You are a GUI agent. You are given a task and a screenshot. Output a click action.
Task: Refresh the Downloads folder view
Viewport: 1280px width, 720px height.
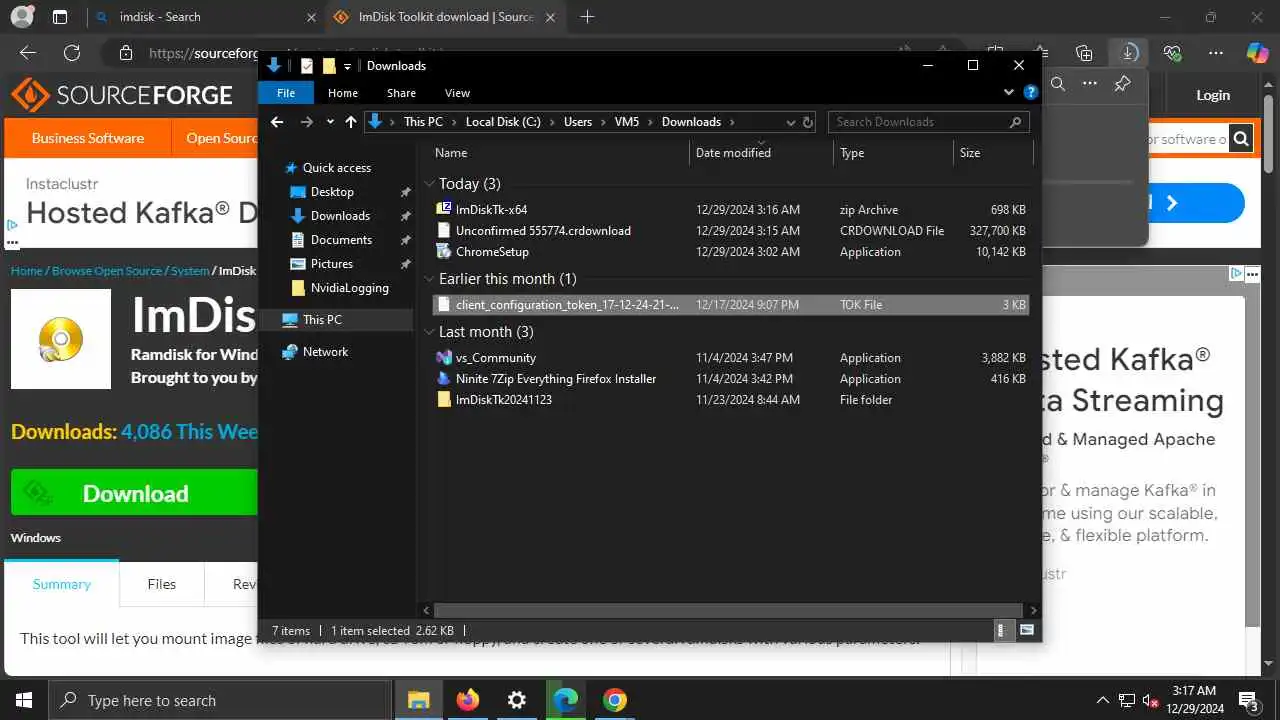tap(807, 122)
